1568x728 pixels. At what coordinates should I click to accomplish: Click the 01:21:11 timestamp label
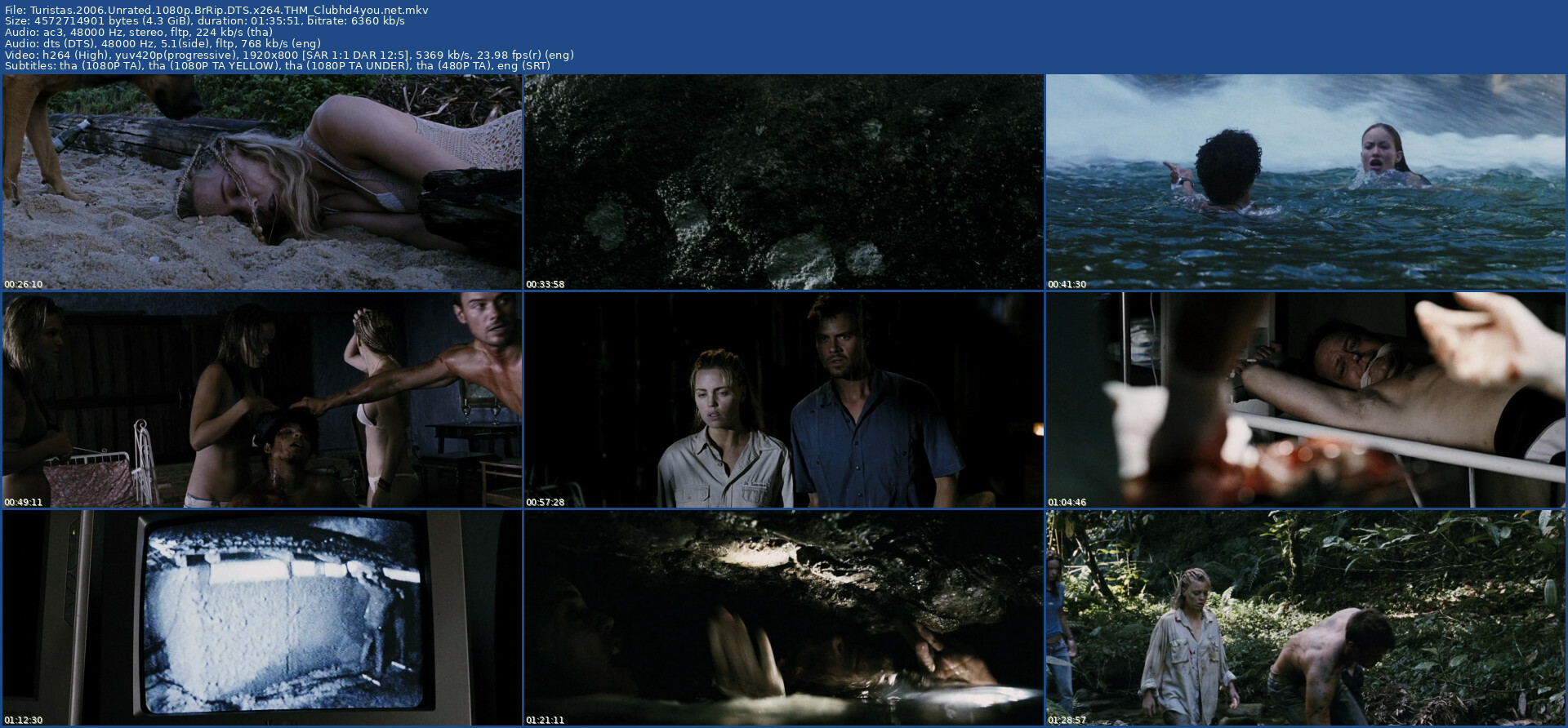(x=546, y=721)
